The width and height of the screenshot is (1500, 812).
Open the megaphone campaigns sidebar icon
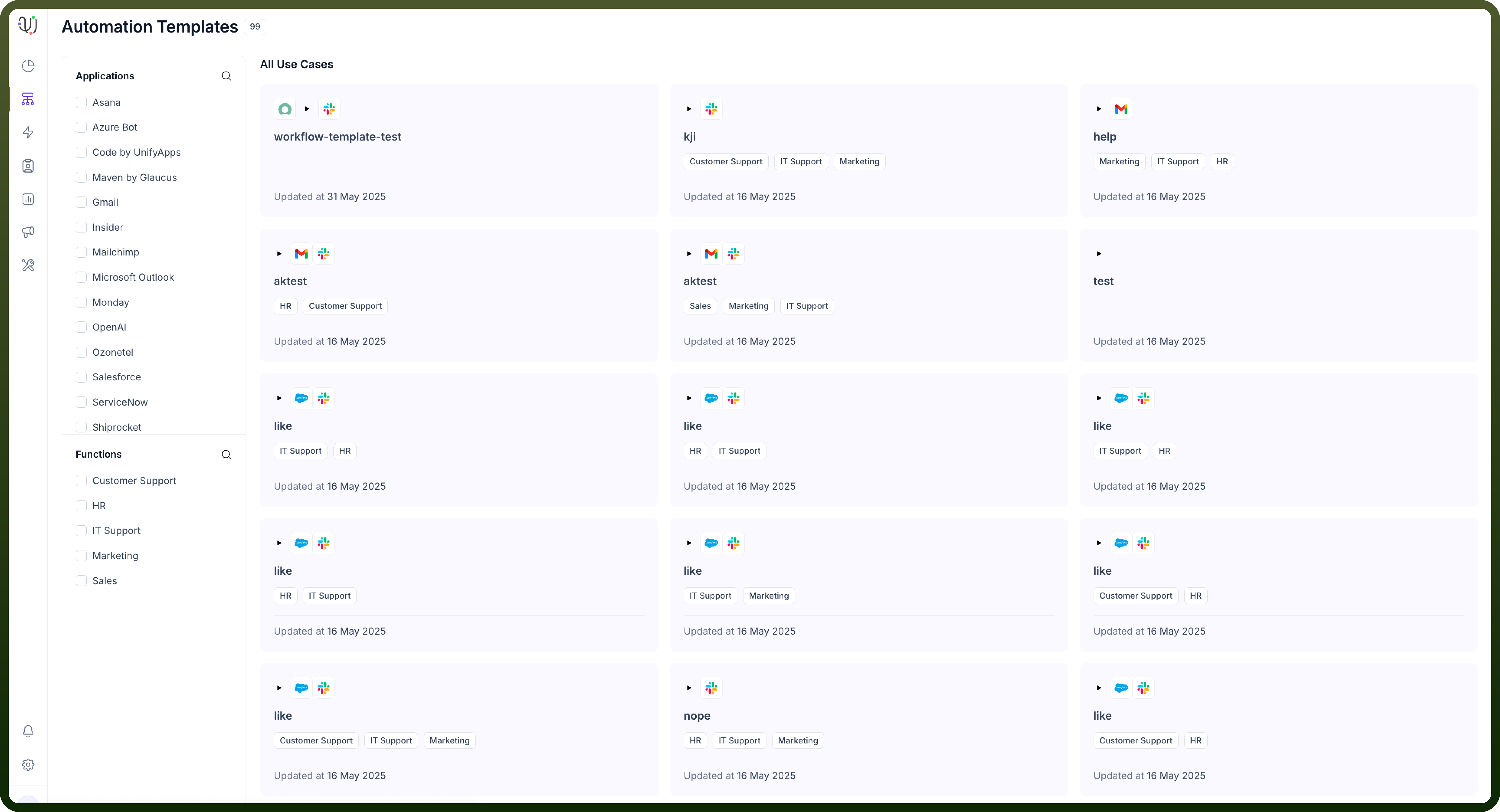(28, 232)
